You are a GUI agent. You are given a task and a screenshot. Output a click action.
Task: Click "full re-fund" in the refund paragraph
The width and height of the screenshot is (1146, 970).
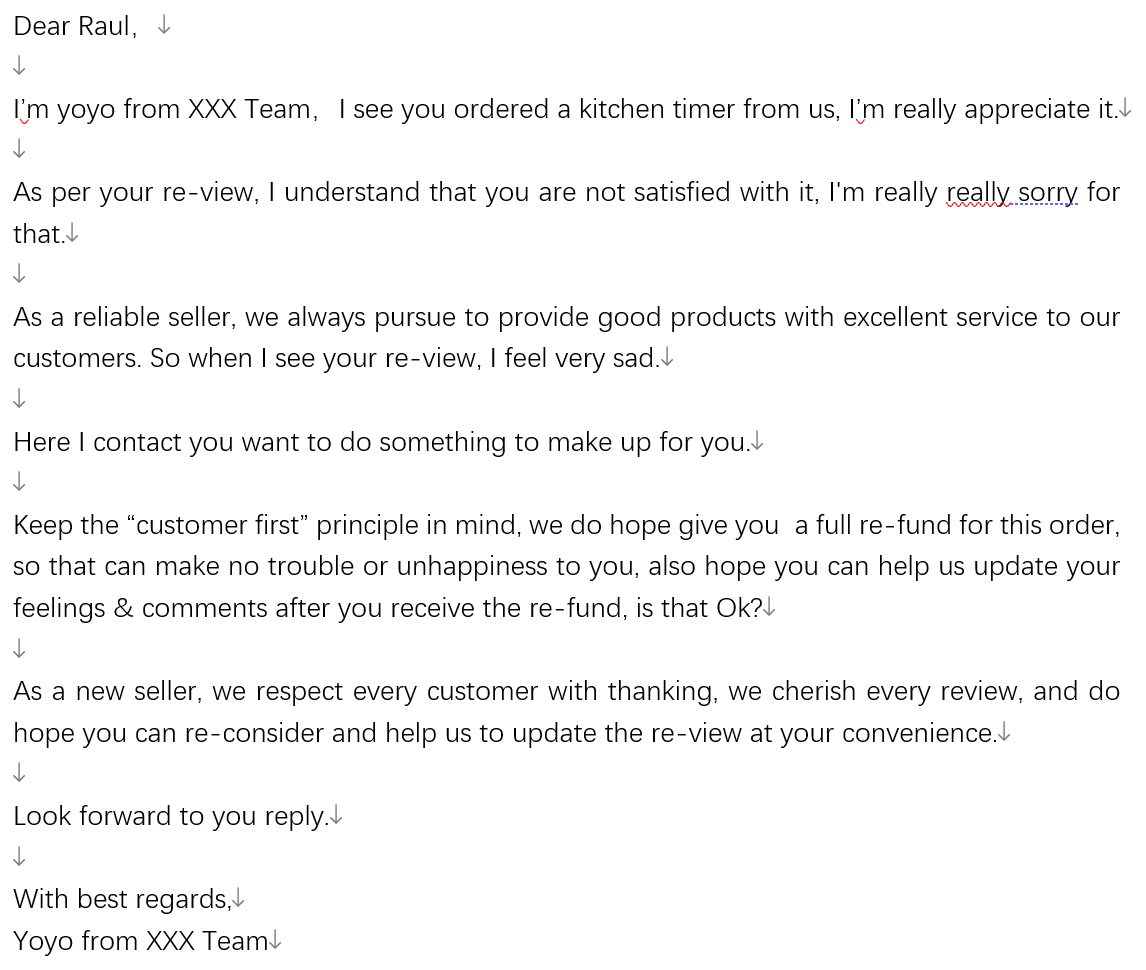tap(884, 526)
